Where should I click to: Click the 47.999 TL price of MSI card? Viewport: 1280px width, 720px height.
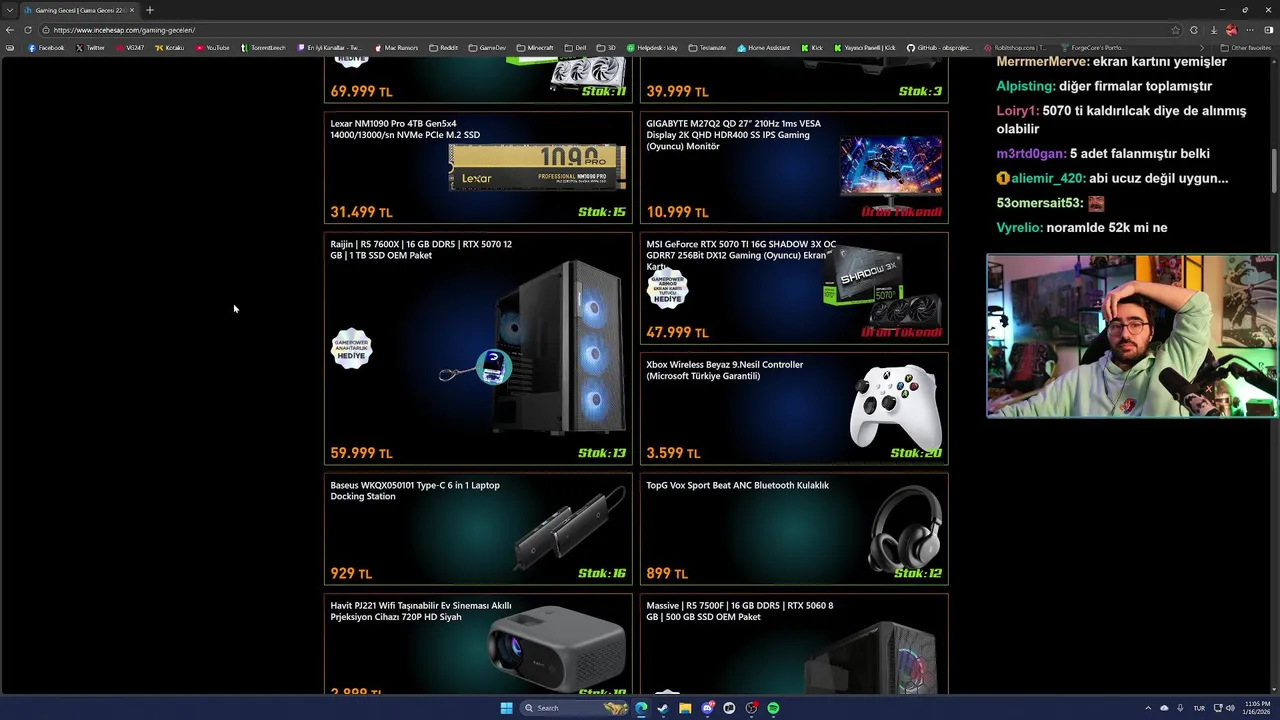(677, 333)
